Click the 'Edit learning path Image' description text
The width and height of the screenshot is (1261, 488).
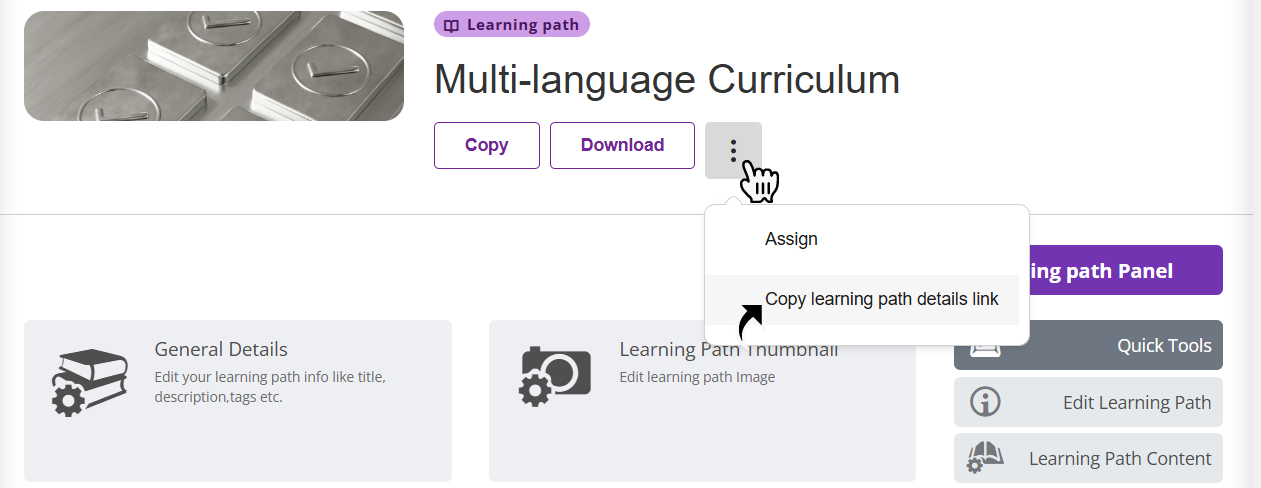697,377
